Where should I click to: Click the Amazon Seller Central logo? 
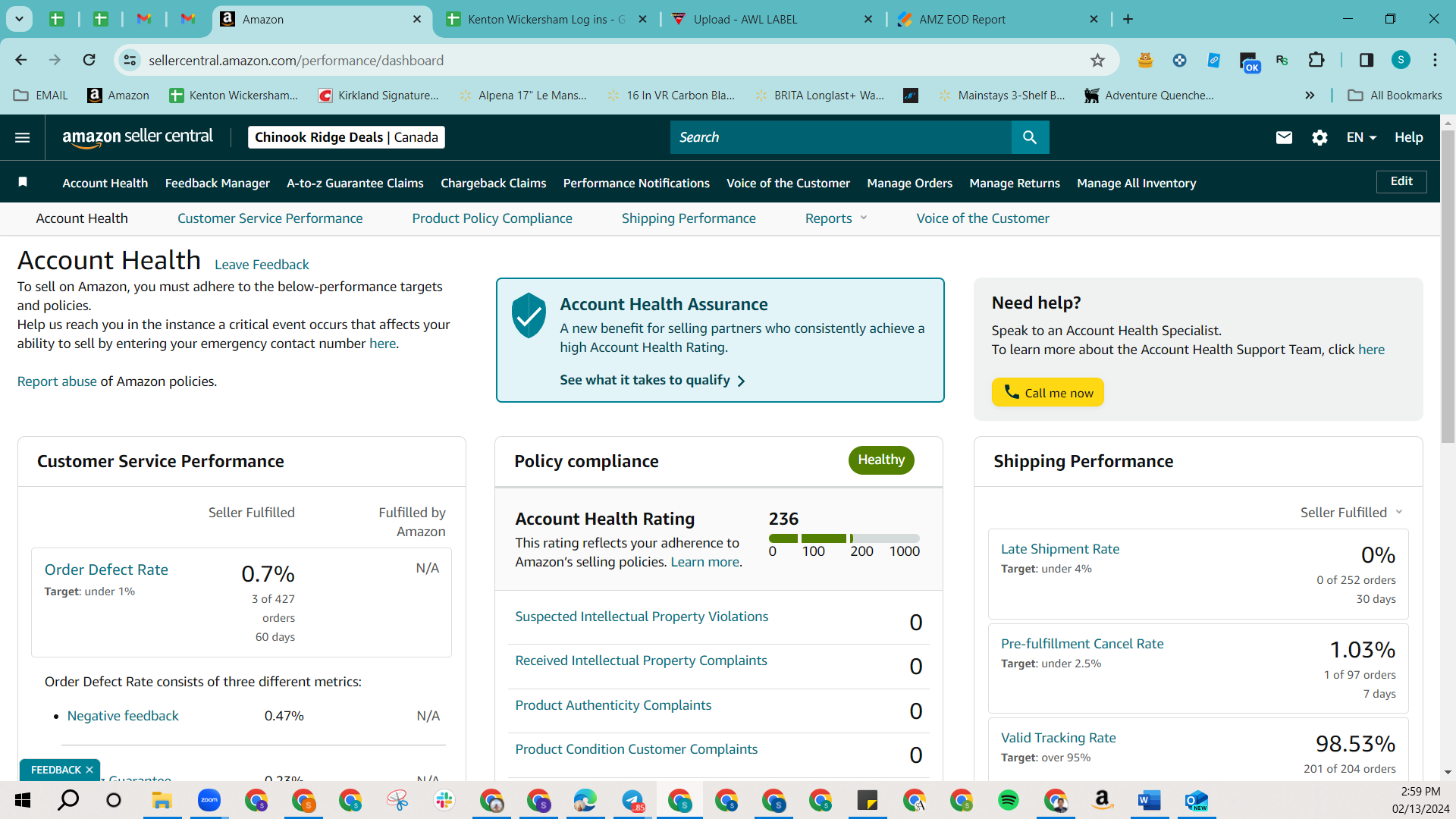pos(137,137)
